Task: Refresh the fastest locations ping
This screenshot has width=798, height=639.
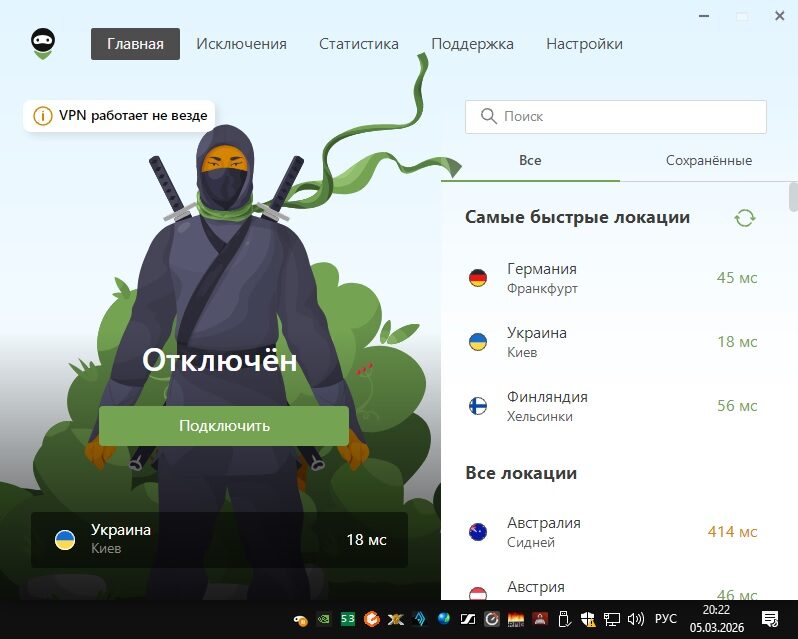Action: [745, 218]
